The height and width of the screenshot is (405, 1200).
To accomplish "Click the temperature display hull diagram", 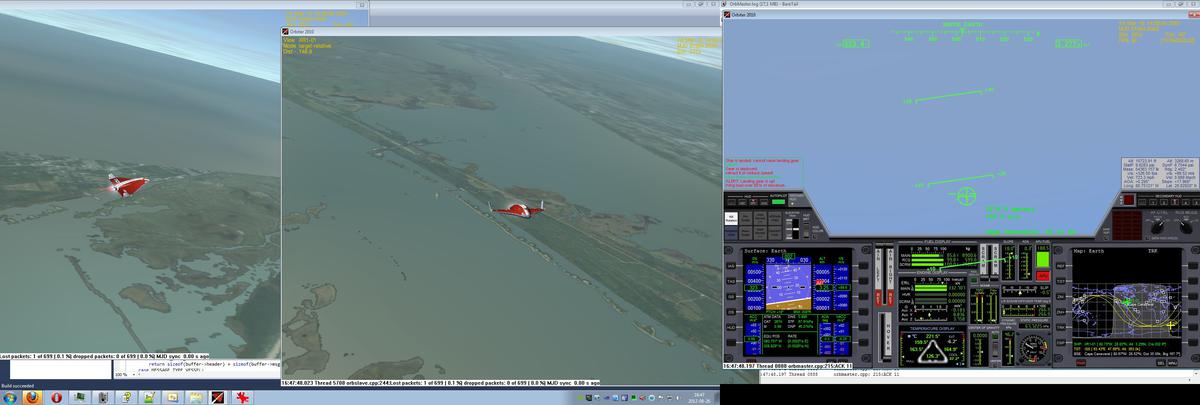I will (932, 351).
